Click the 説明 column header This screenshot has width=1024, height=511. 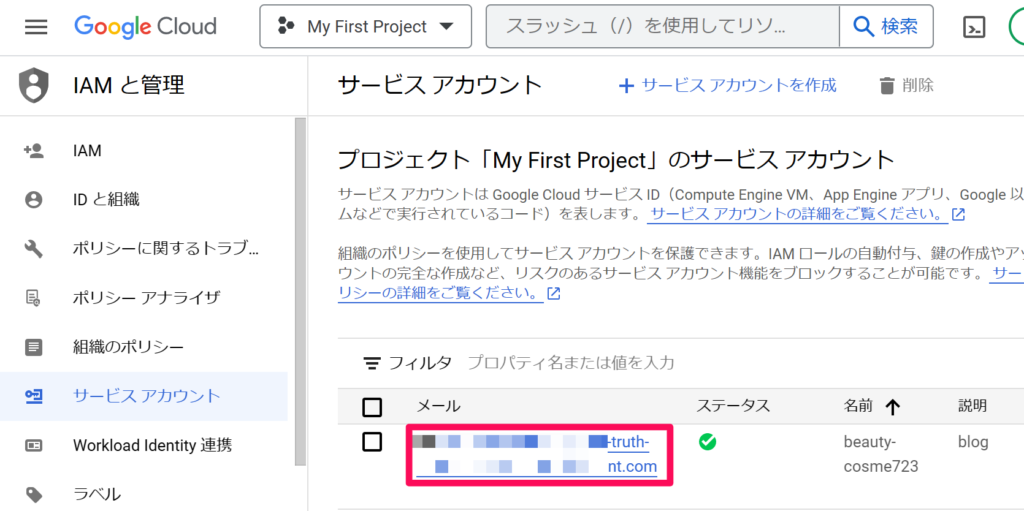tap(972, 406)
